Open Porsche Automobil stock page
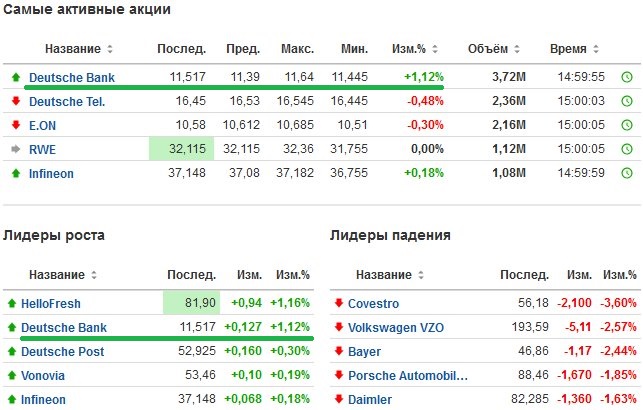This screenshot has height=410, width=643. coord(408,376)
